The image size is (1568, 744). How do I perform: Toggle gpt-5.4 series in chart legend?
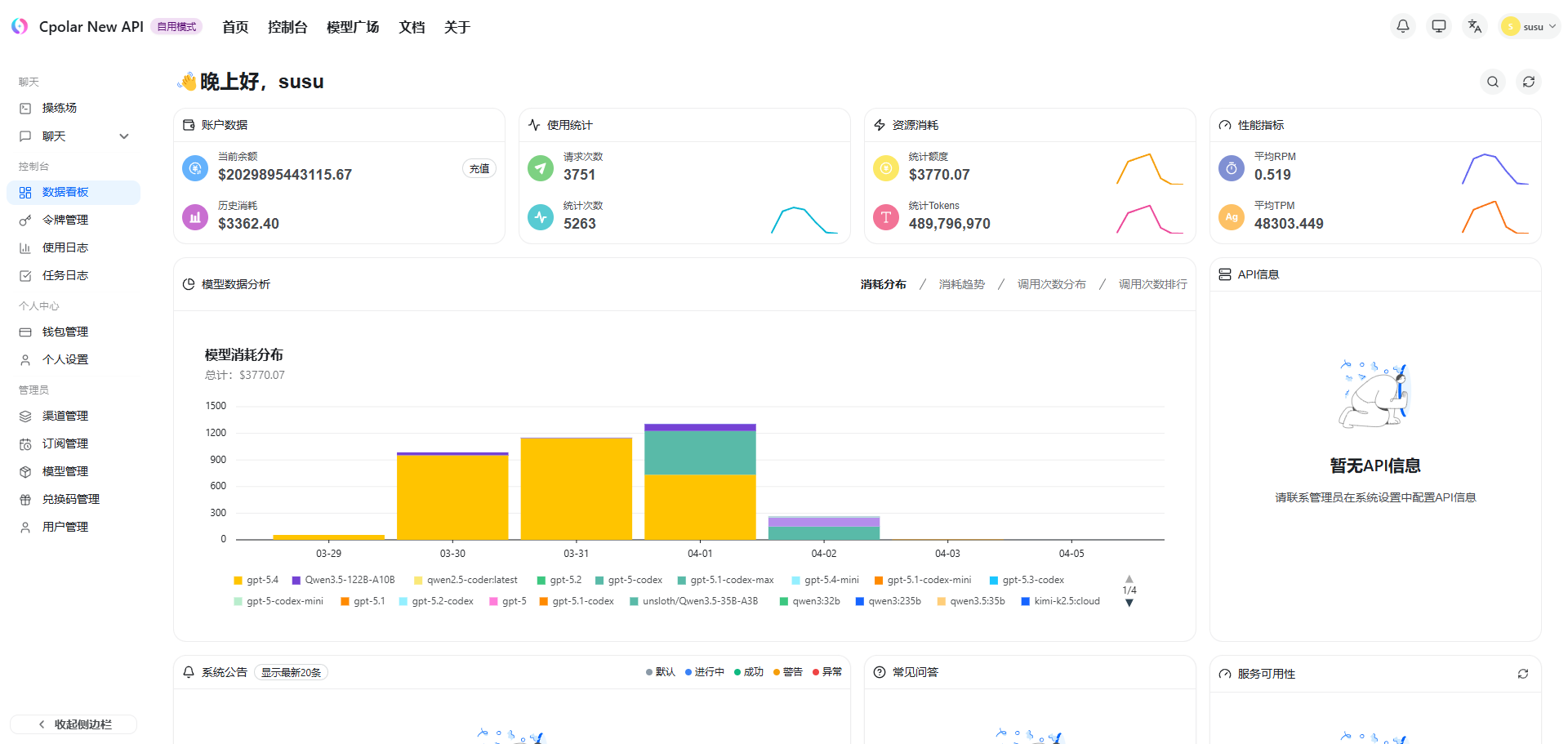256,580
